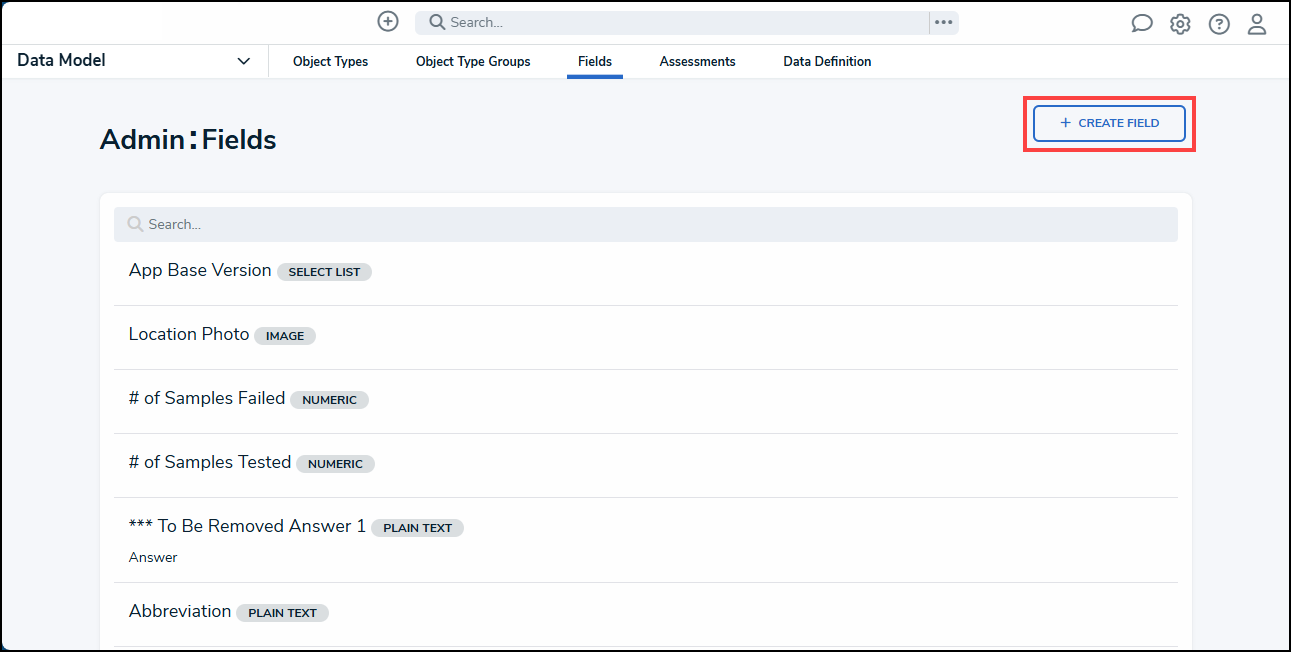Open the three-dots search options
The height and width of the screenshot is (652, 1291).
(x=943, y=22)
